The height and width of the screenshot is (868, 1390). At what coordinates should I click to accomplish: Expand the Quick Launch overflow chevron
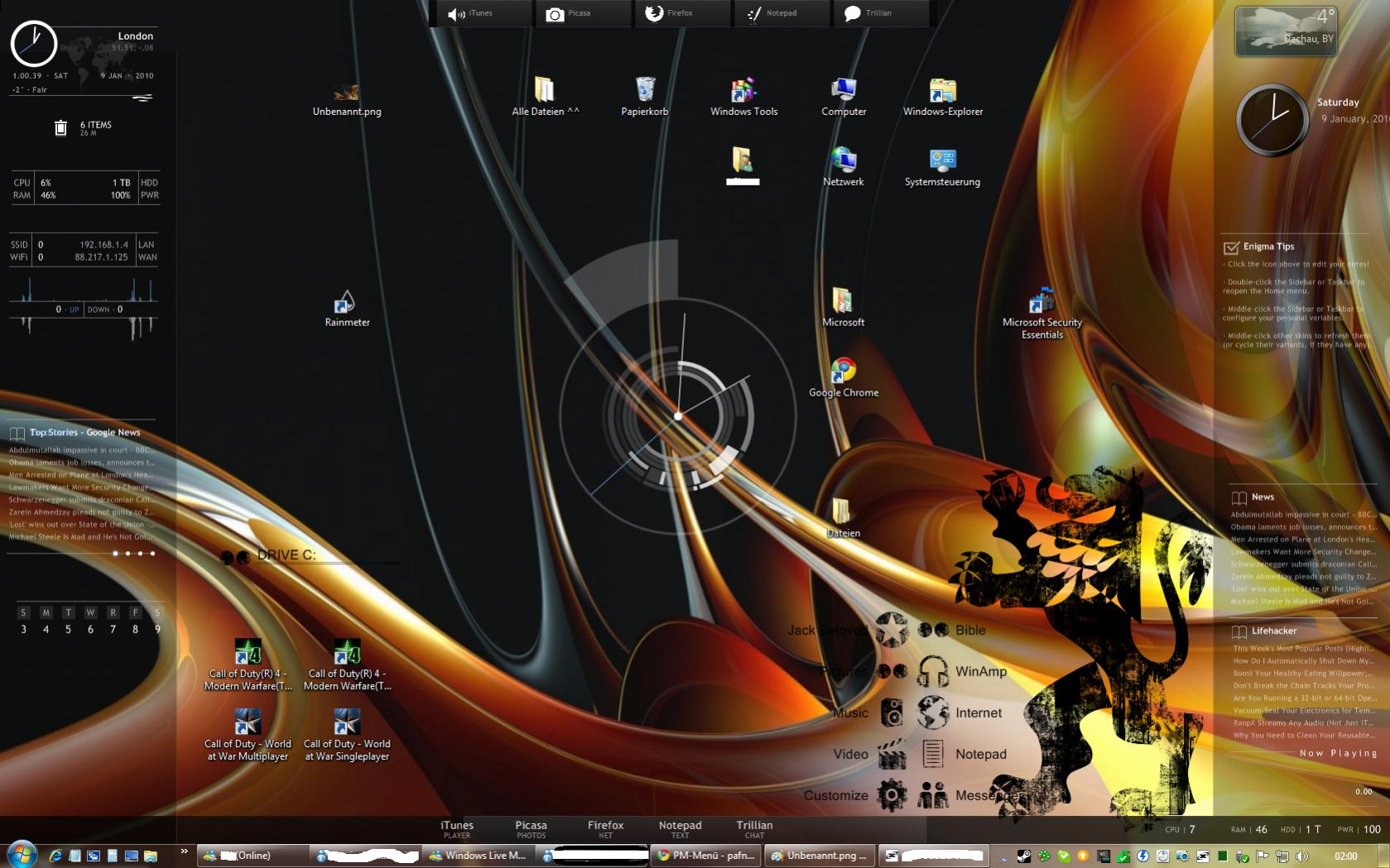coord(184,851)
